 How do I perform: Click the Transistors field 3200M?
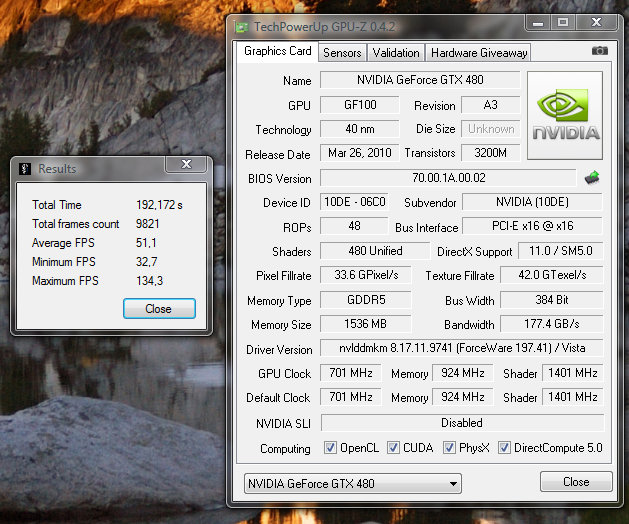coord(491,153)
